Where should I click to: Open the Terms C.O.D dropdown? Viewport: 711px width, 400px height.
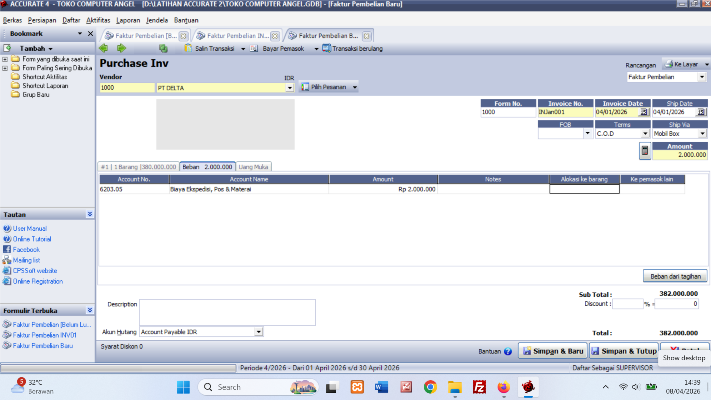(x=645, y=134)
